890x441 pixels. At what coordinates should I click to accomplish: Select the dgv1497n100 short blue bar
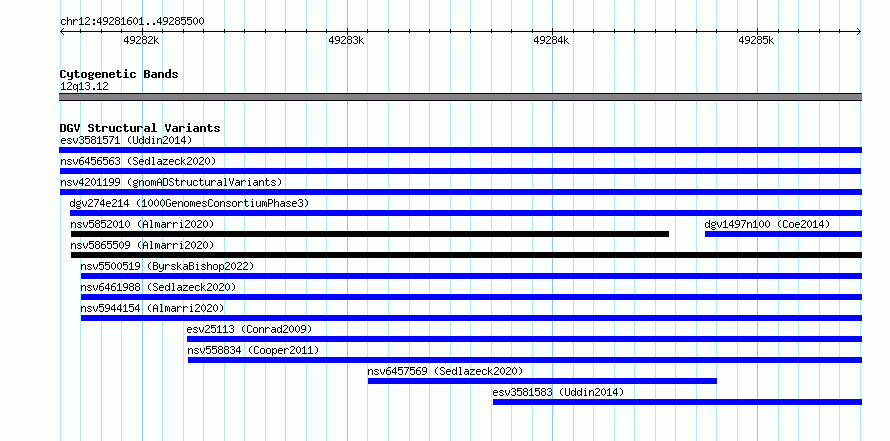click(x=783, y=234)
